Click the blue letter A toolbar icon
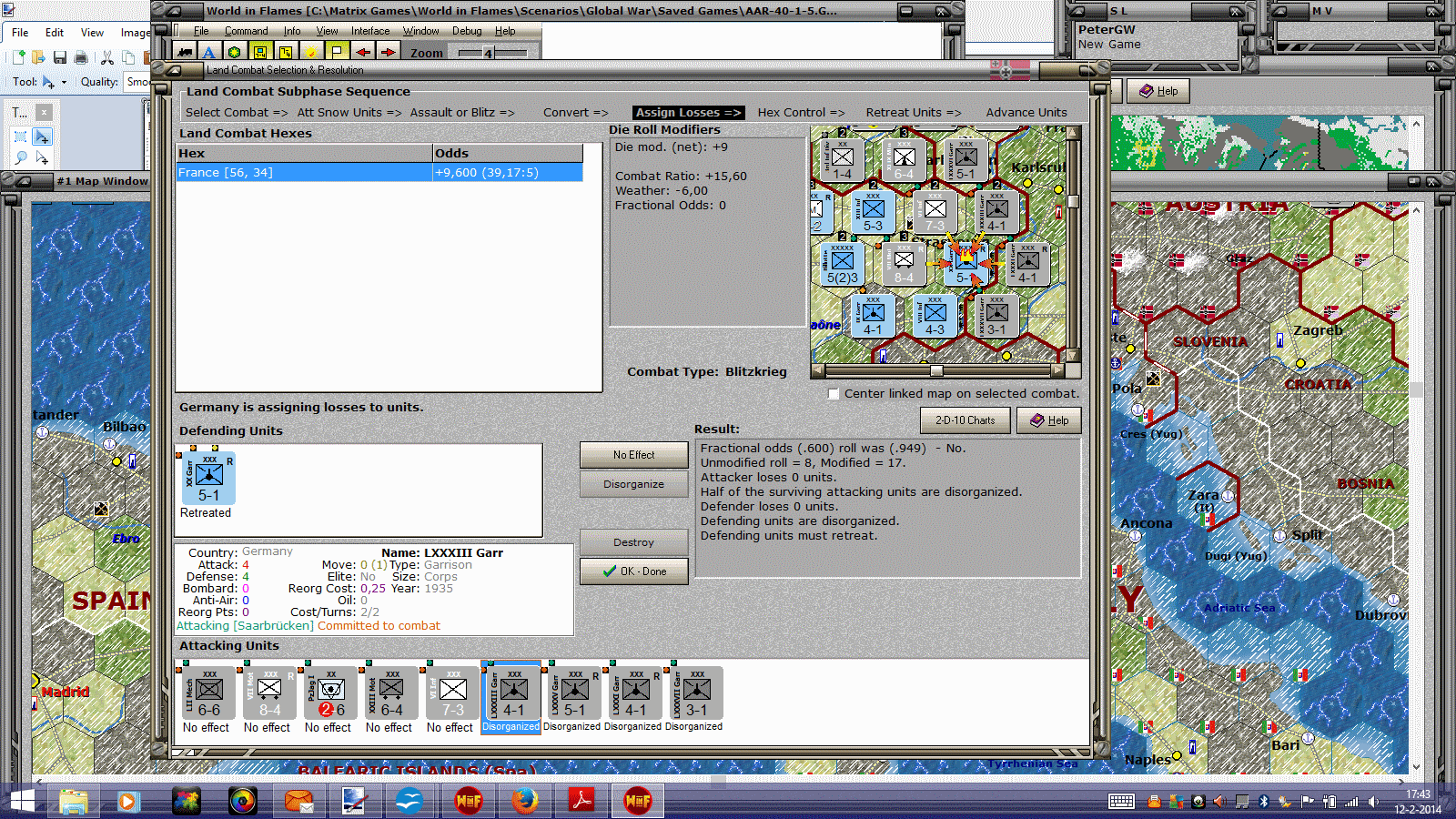1456x819 pixels. coord(209,53)
